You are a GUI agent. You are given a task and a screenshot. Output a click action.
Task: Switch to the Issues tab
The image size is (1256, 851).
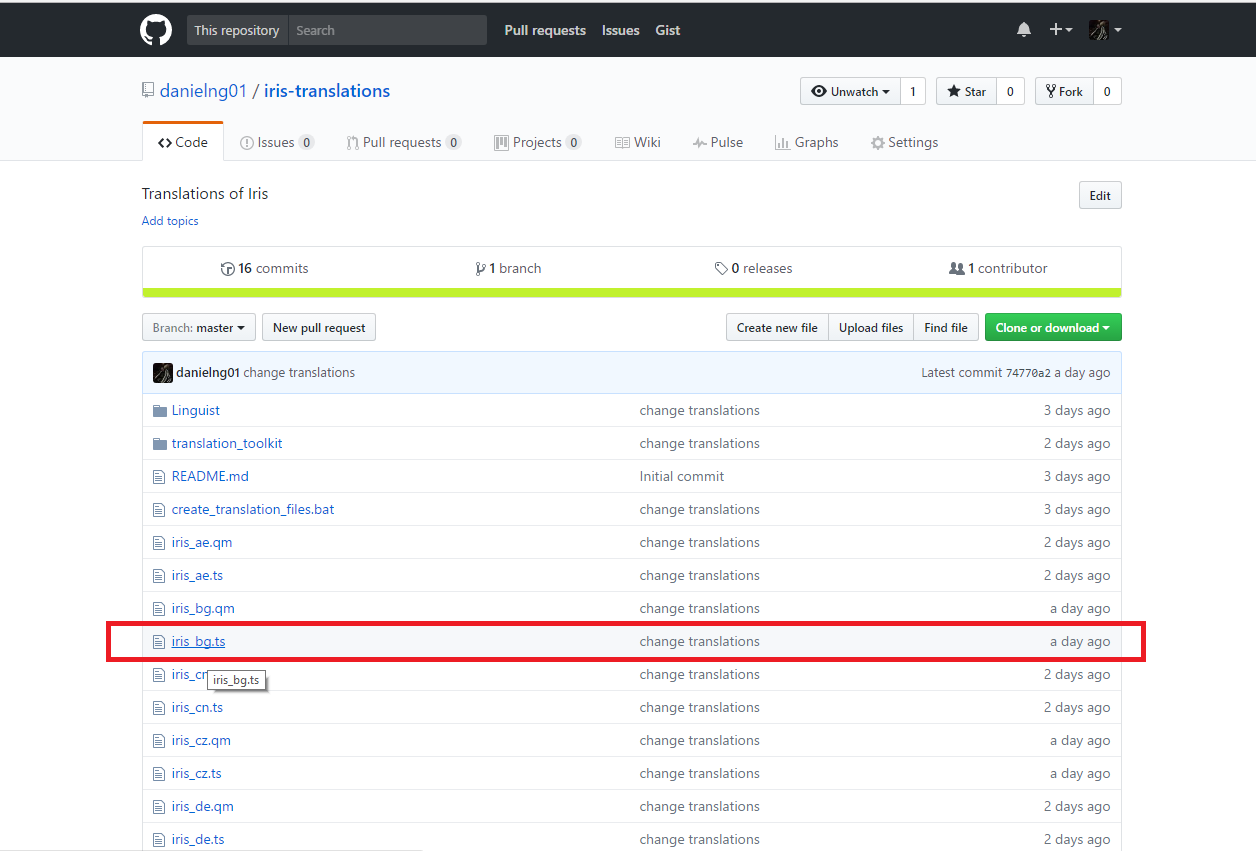click(277, 142)
